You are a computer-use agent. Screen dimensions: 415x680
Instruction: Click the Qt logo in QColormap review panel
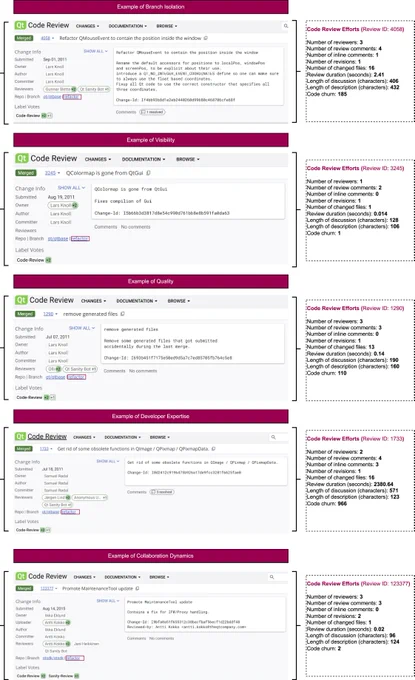(22, 158)
